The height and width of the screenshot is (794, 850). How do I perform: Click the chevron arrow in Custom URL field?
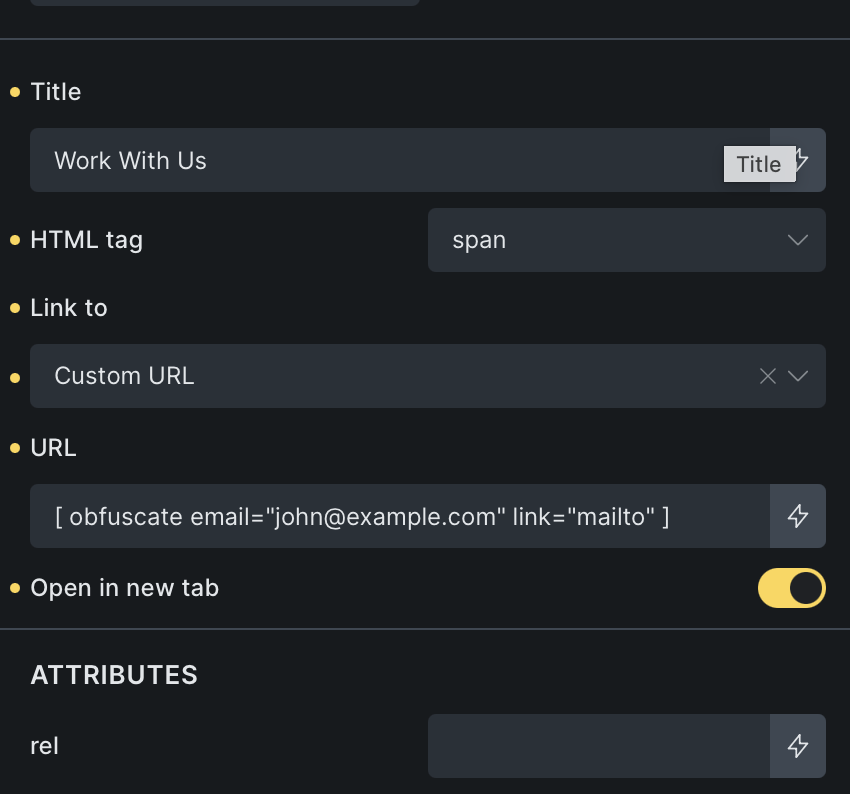click(798, 376)
